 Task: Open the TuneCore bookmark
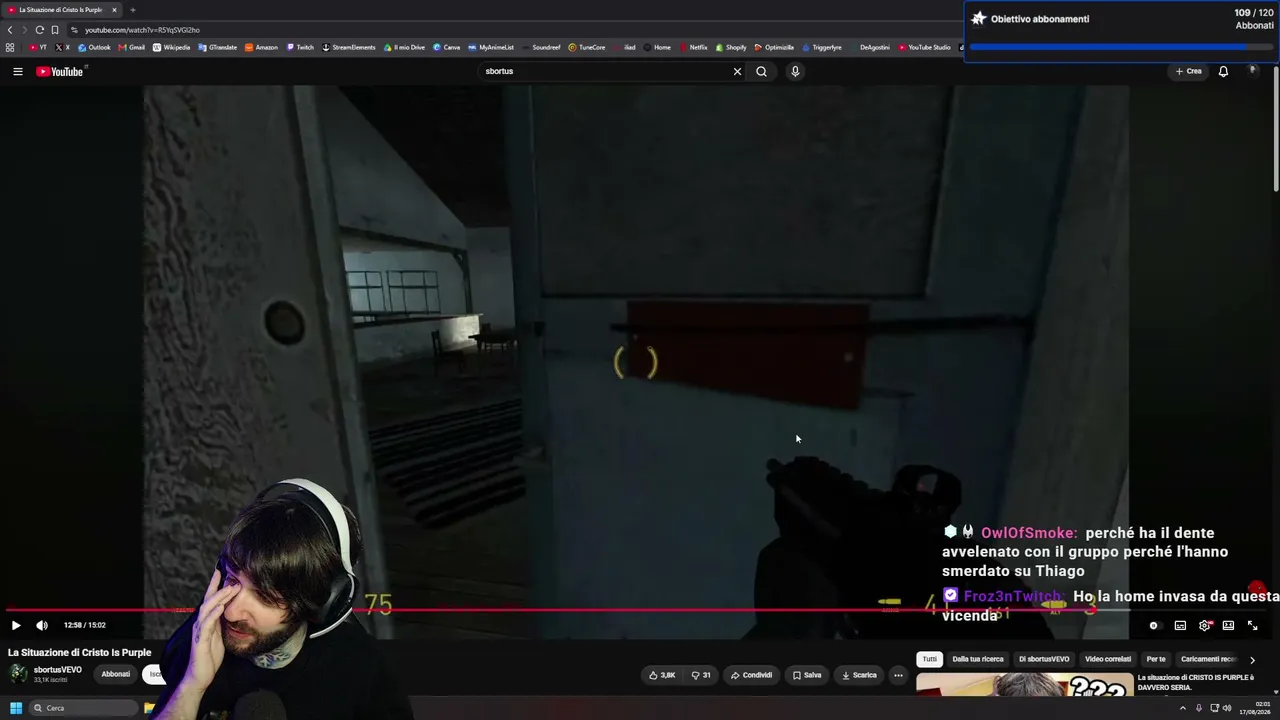click(x=587, y=47)
